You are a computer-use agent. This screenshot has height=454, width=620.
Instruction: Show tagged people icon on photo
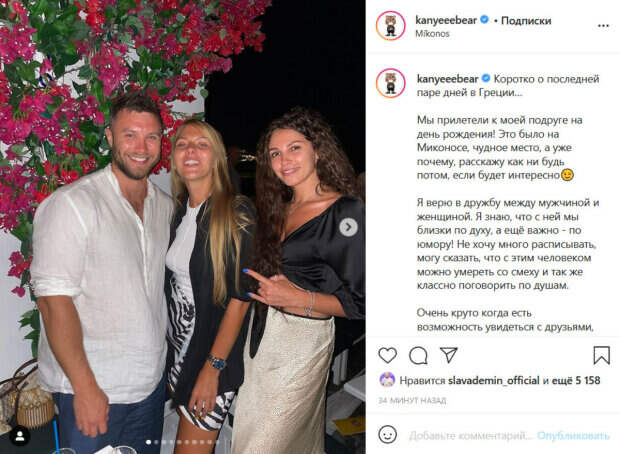point(20,436)
